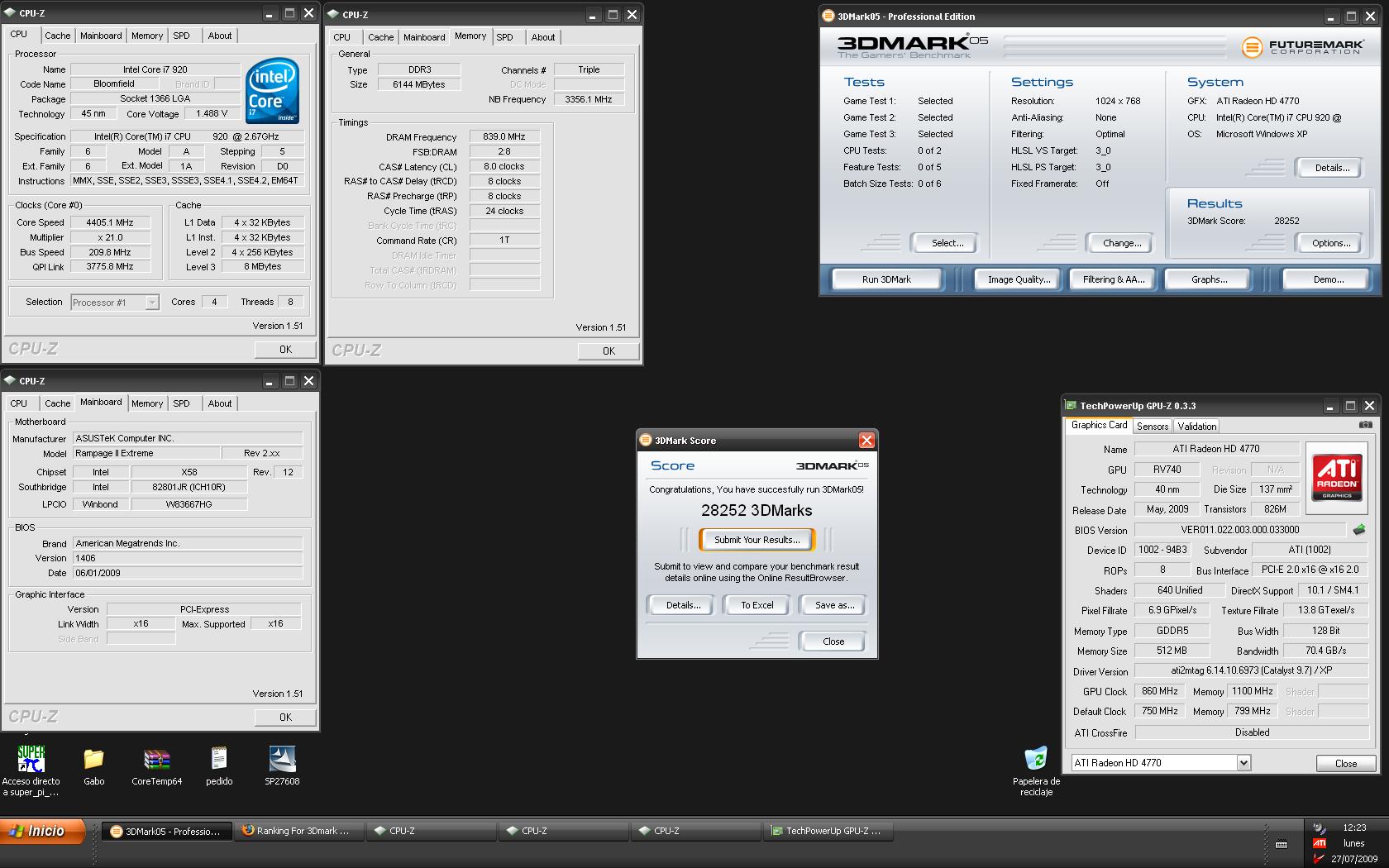1389x868 pixels.
Task: Close the 3DMark Score dialog with red X
Action: 866,441
